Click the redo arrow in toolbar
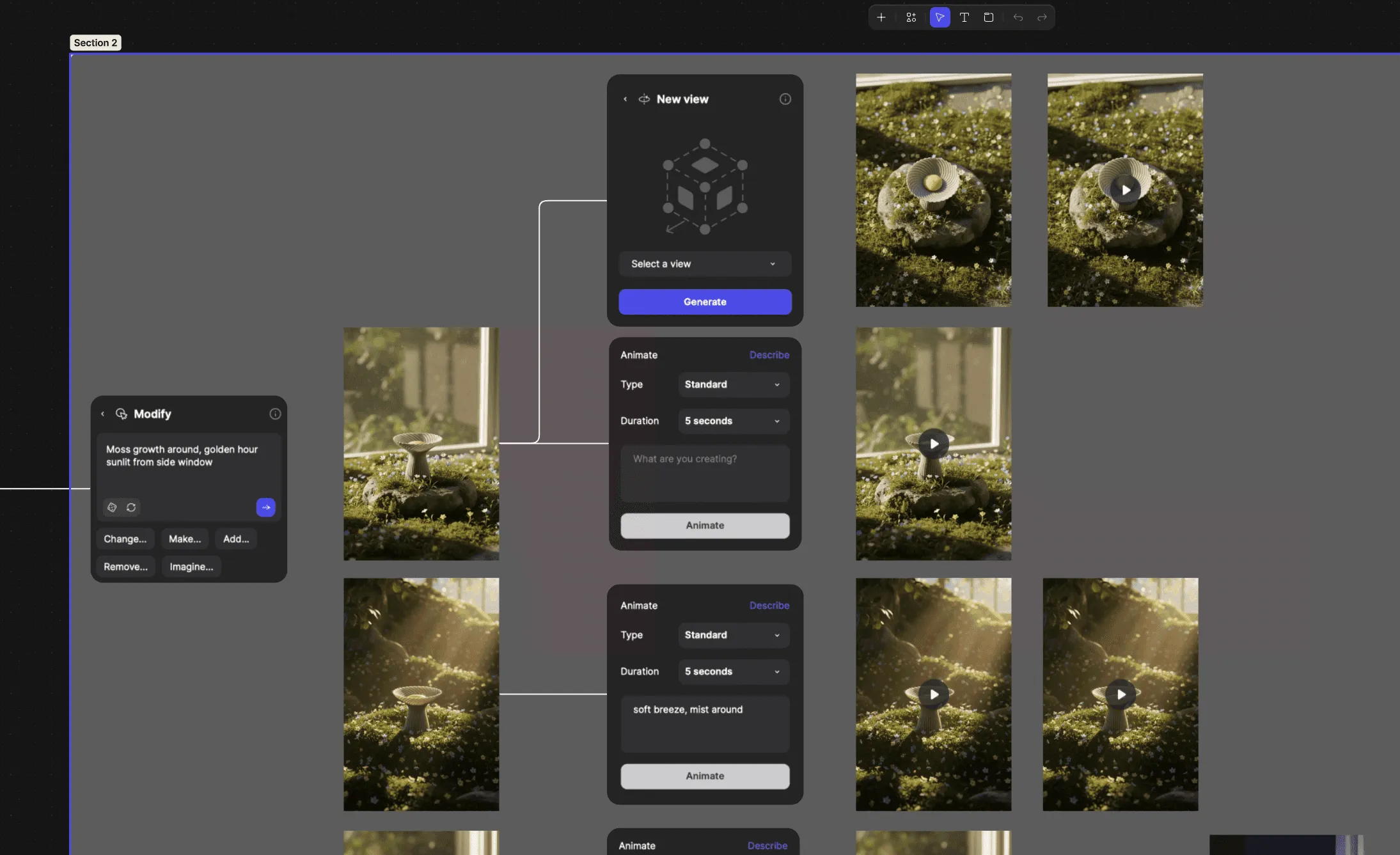Image resolution: width=1400 pixels, height=855 pixels. click(x=1042, y=17)
